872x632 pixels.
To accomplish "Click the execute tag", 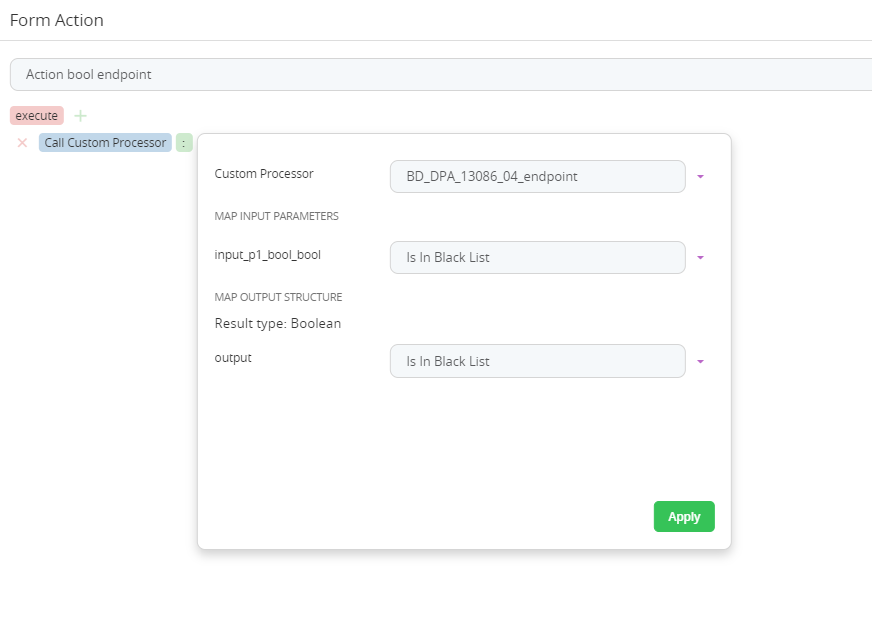I will (37, 116).
